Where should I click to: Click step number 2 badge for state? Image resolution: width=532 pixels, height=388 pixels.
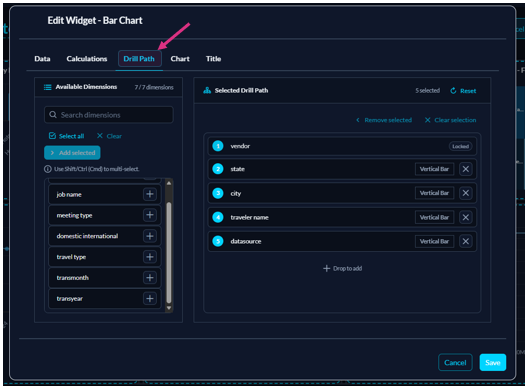pyautogui.click(x=218, y=169)
